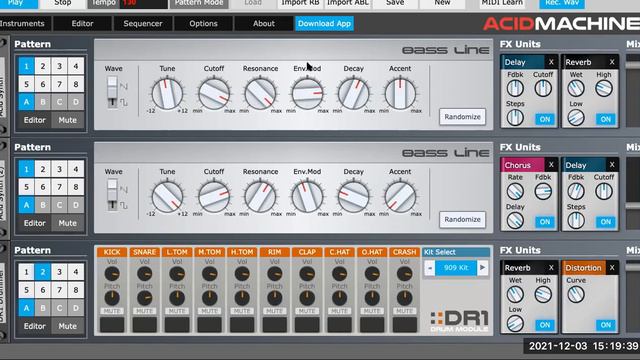Viewport: 640px width, 360px height.
Task: Mute the CLAP drum channel
Action: tap(307, 311)
